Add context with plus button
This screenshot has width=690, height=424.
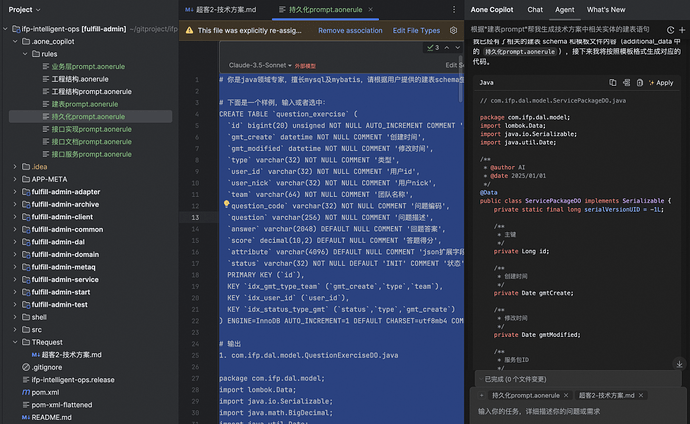coord(481,395)
